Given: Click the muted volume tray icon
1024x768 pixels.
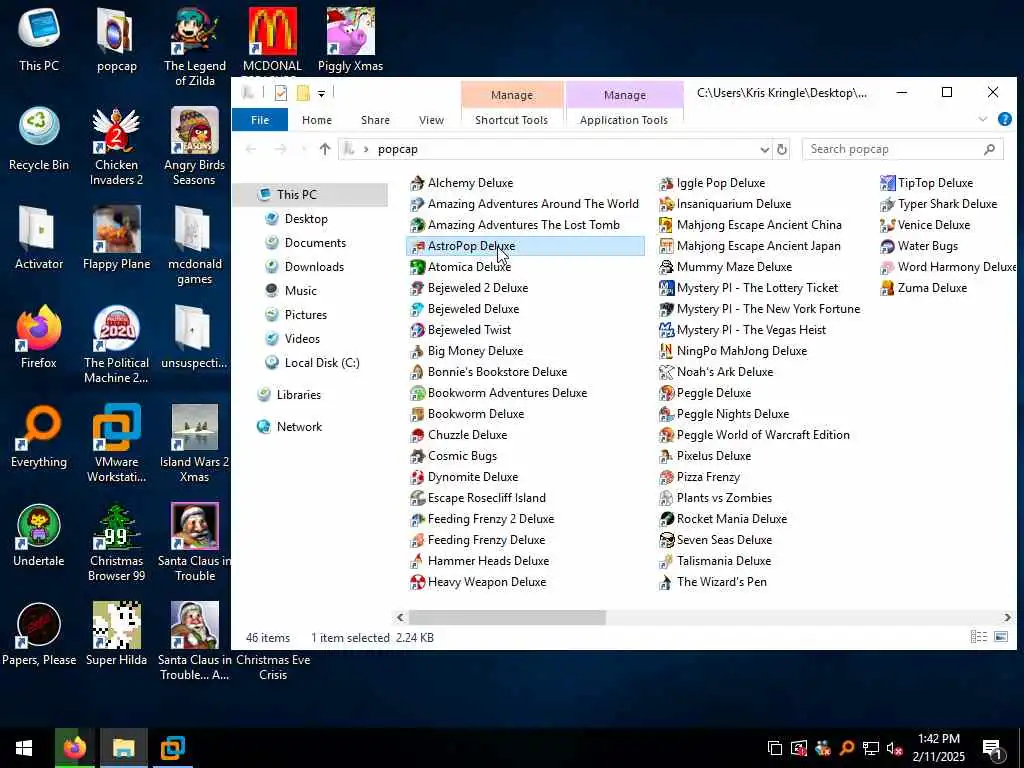Looking at the screenshot, I should click(894, 748).
